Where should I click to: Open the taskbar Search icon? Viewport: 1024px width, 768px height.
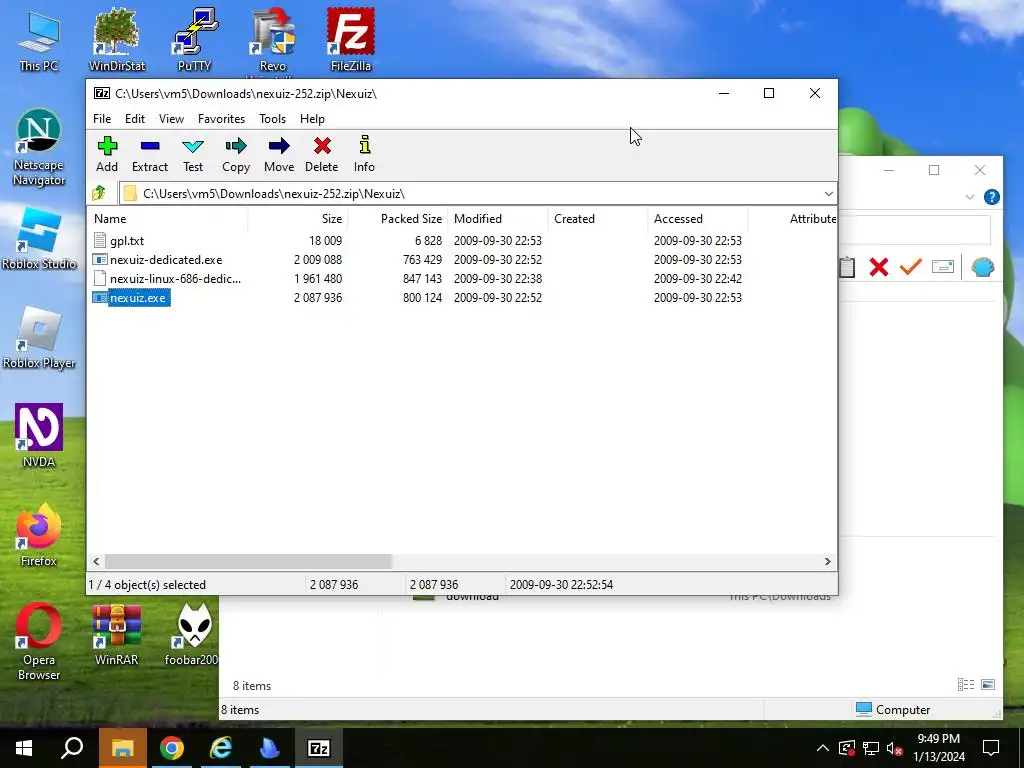72,748
